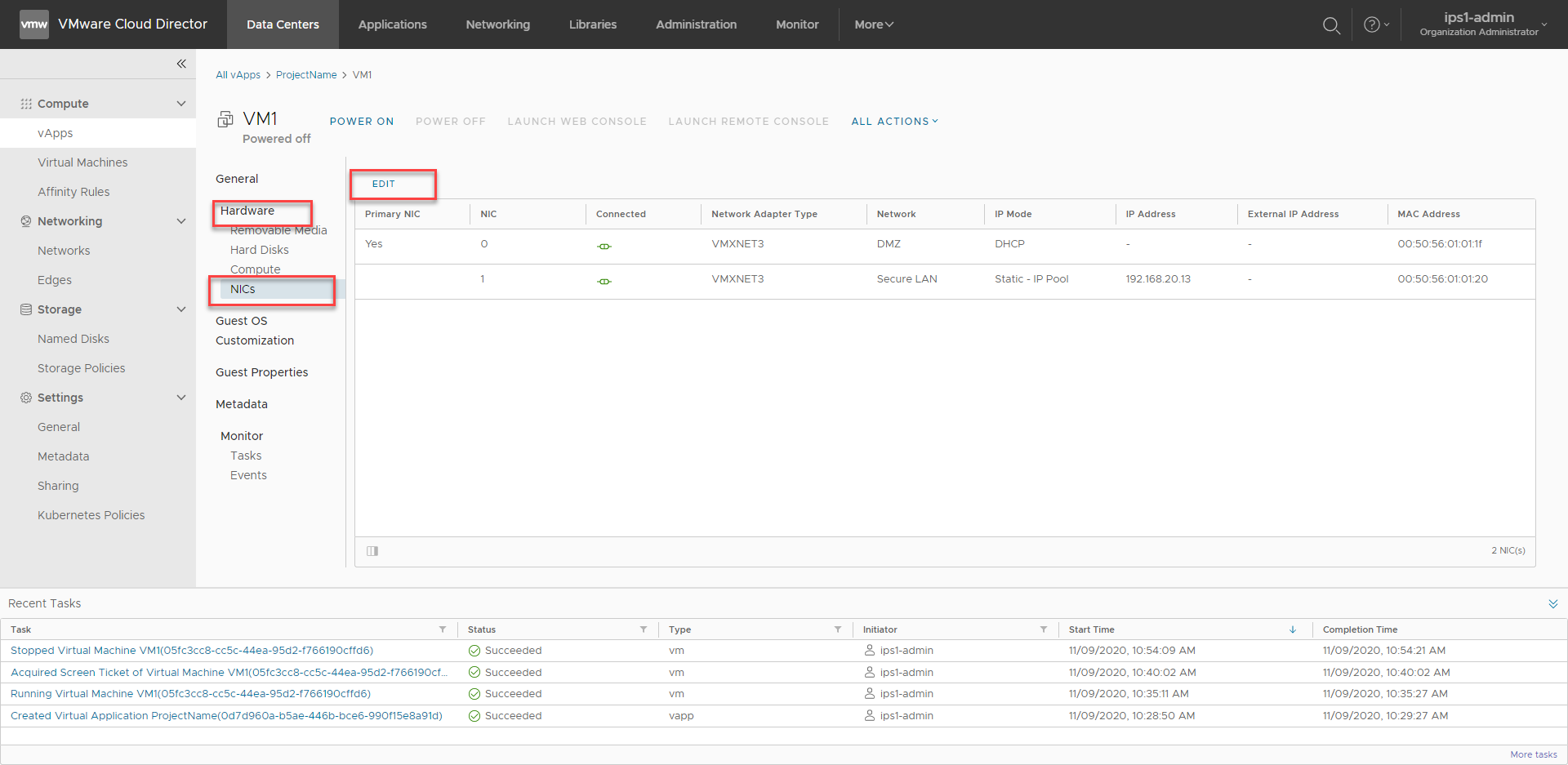The image size is (1568, 765).
Task: Collapse the Settings sidebar group
Action: [181, 398]
